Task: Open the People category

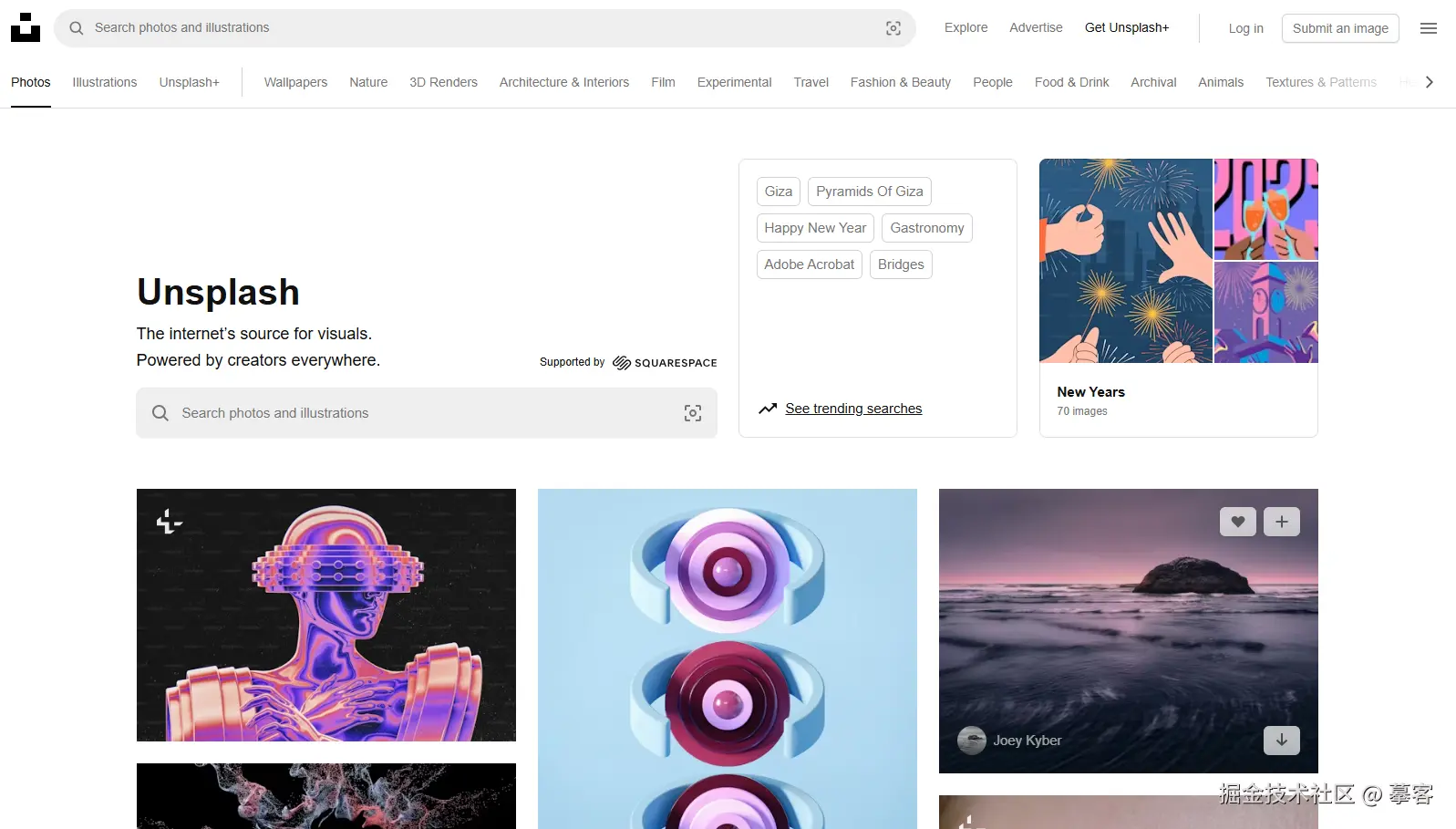Action: click(x=993, y=82)
